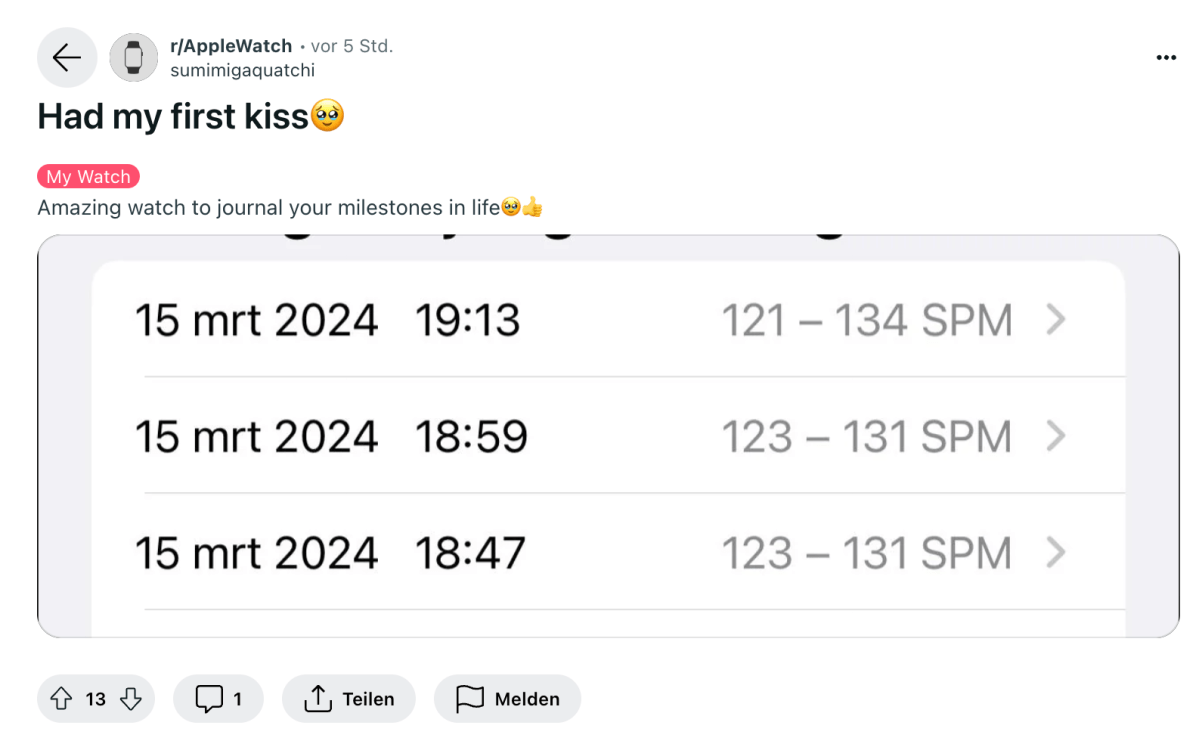The image size is (1199, 744).
Task: Open the post screenshot image at 18:47 row
Action: (x=608, y=553)
